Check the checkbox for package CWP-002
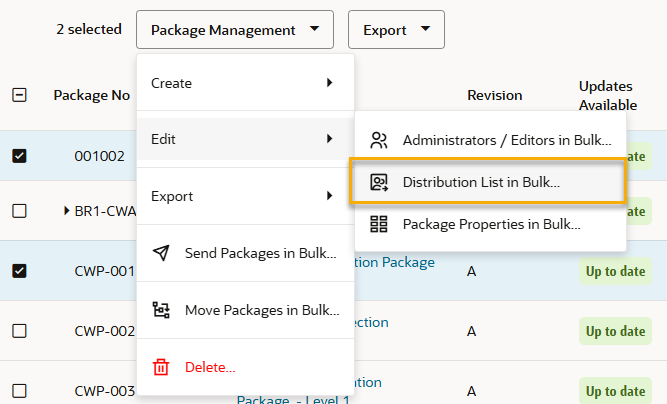667x404 pixels. point(19,331)
